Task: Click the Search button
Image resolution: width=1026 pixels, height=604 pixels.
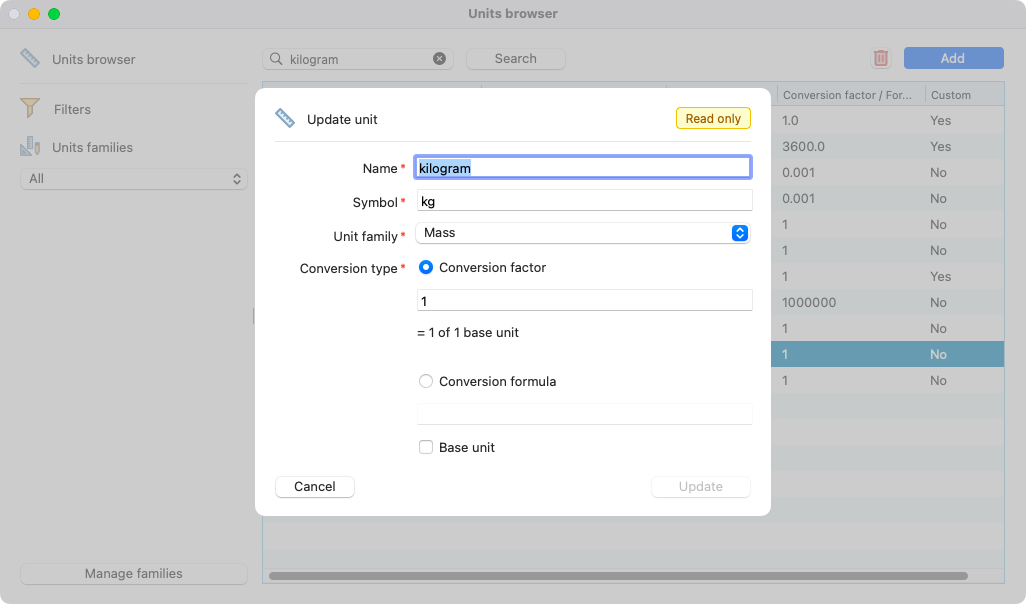Action: pos(516,58)
